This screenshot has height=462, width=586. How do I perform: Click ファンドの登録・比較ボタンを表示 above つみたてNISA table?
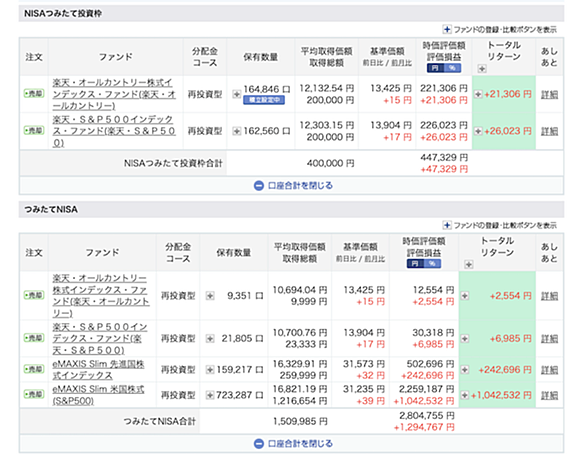click(505, 225)
